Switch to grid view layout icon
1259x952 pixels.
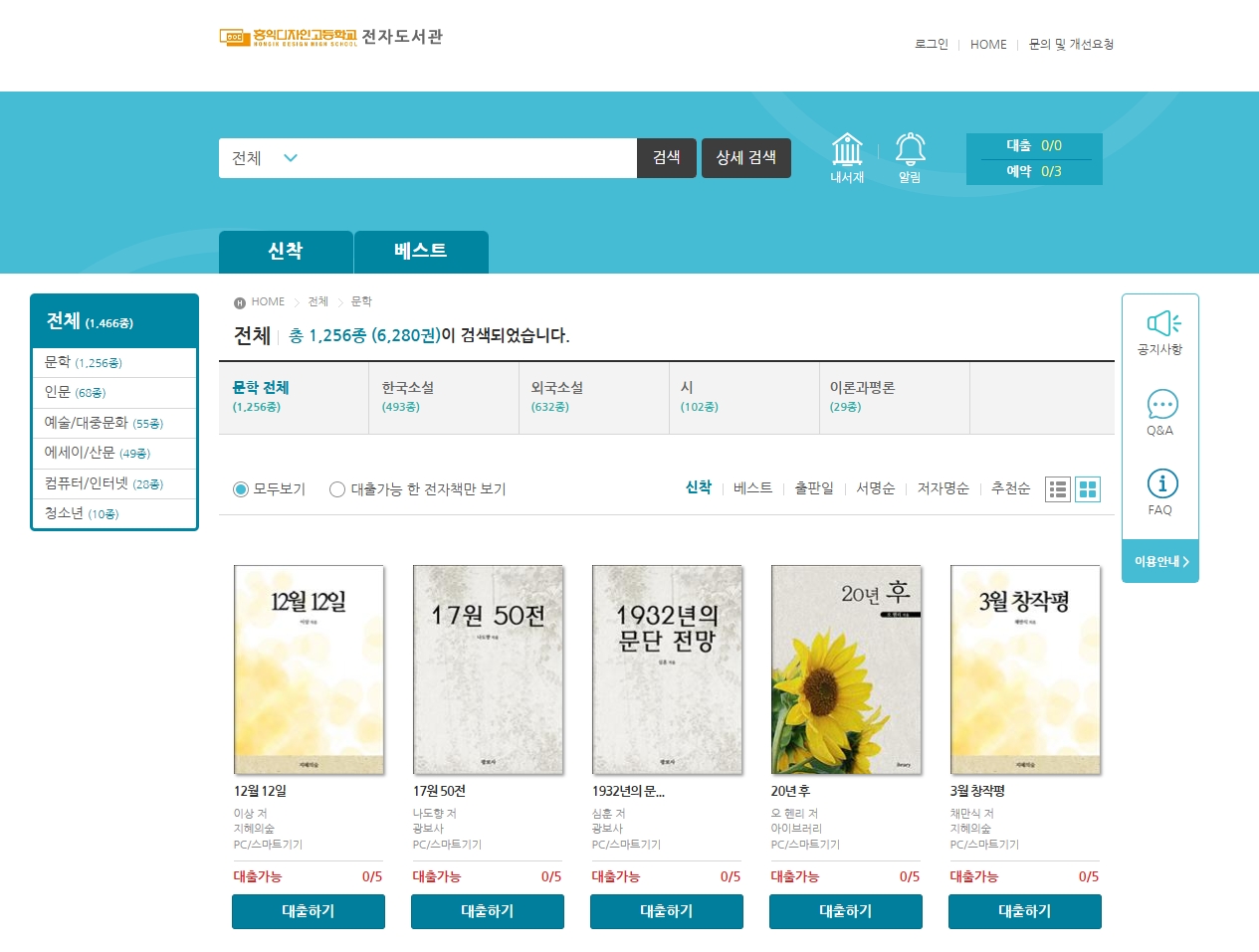click(x=1088, y=489)
